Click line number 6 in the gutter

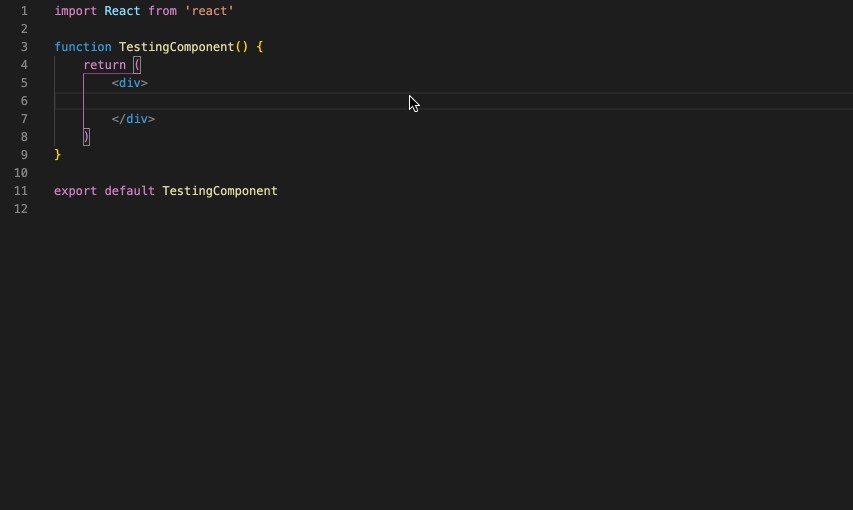click(x=24, y=101)
